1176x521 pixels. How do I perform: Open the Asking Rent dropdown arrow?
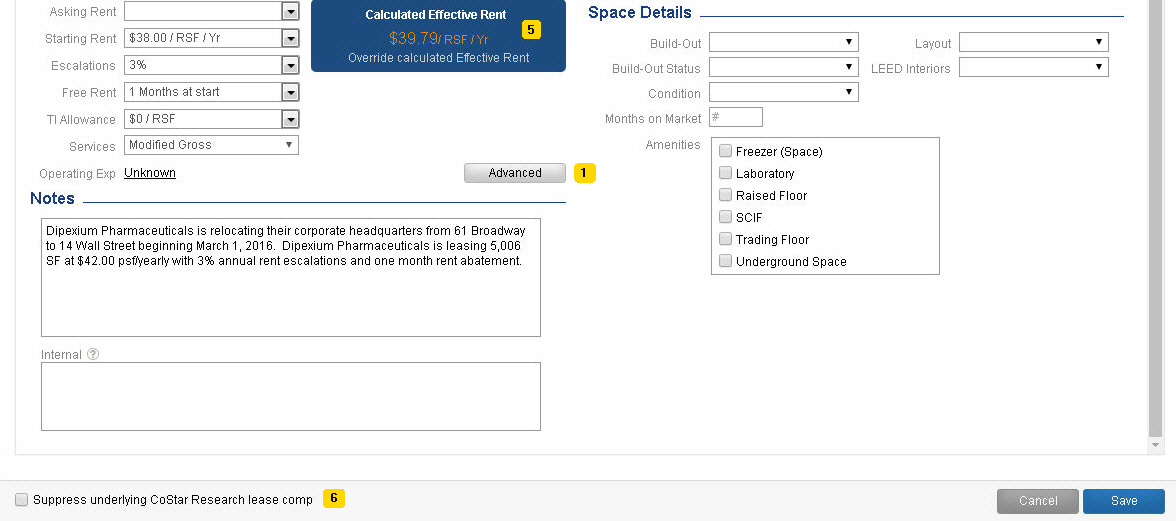tap(290, 11)
